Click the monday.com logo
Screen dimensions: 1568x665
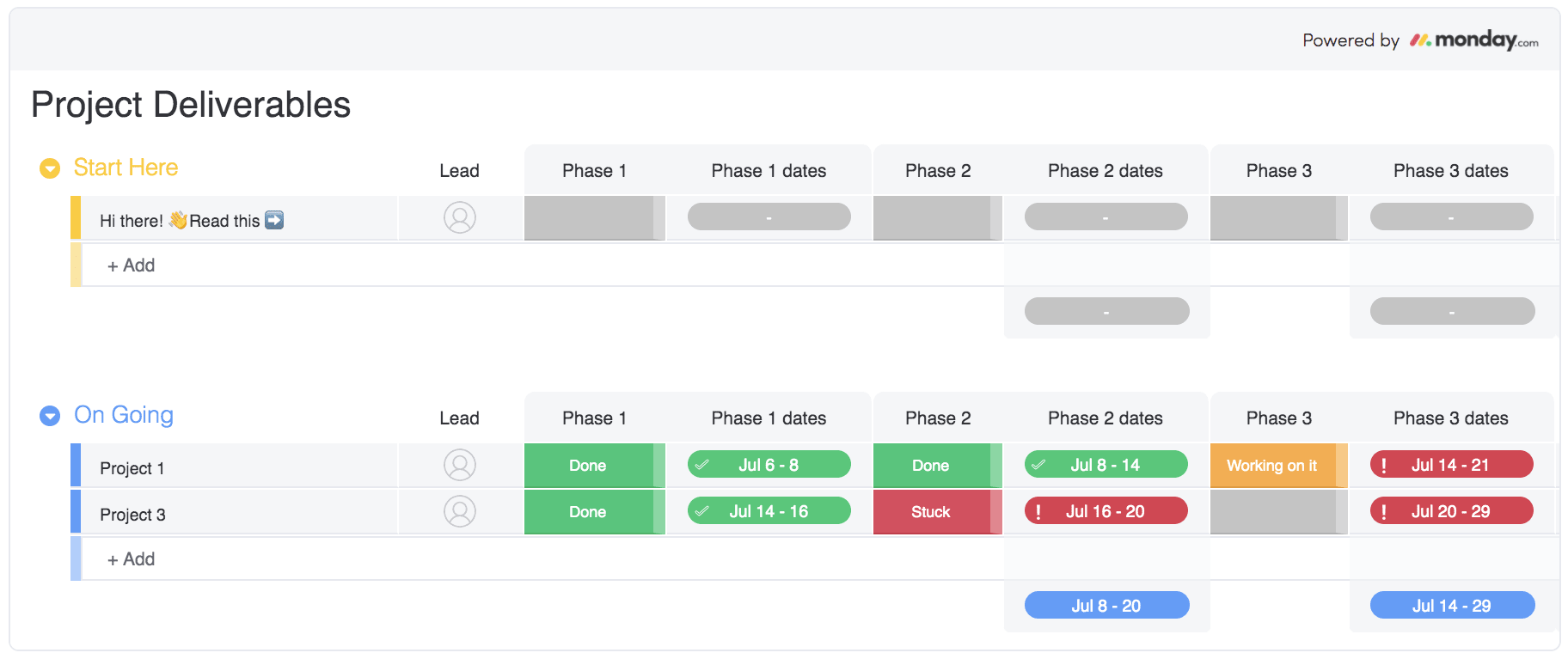pyautogui.click(x=1473, y=40)
